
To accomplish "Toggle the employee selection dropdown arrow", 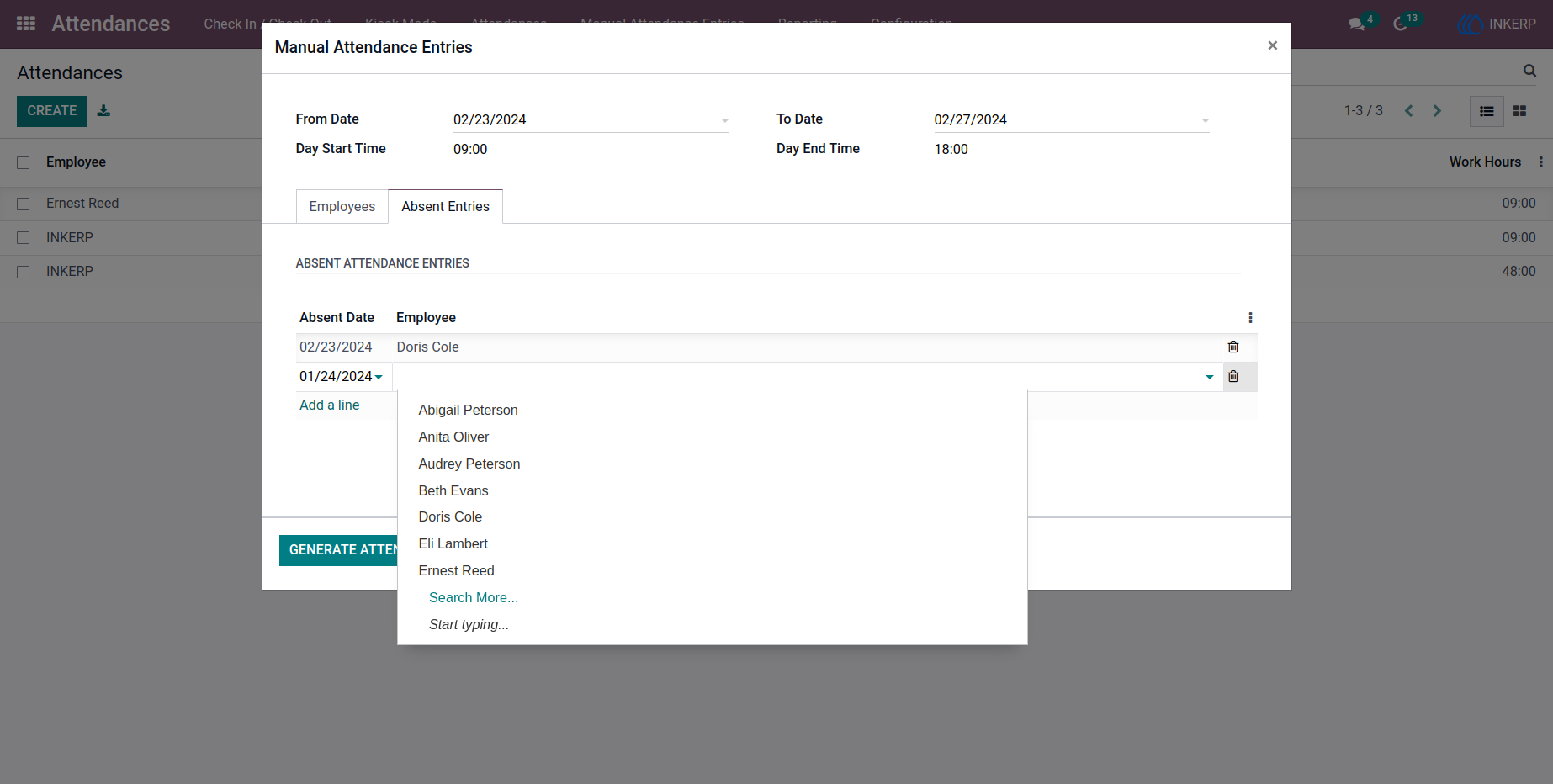I will point(1209,377).
